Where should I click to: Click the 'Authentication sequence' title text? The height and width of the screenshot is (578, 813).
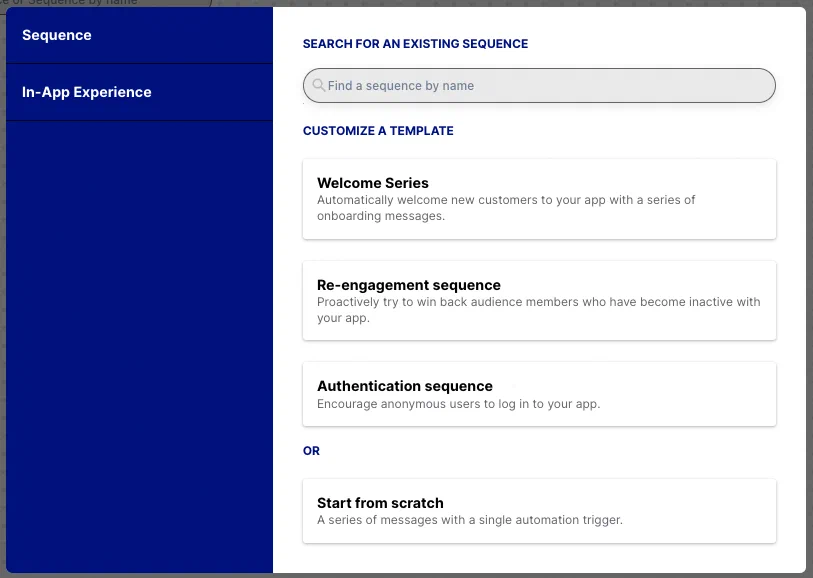pyautogui.click(x=405, y=386)
